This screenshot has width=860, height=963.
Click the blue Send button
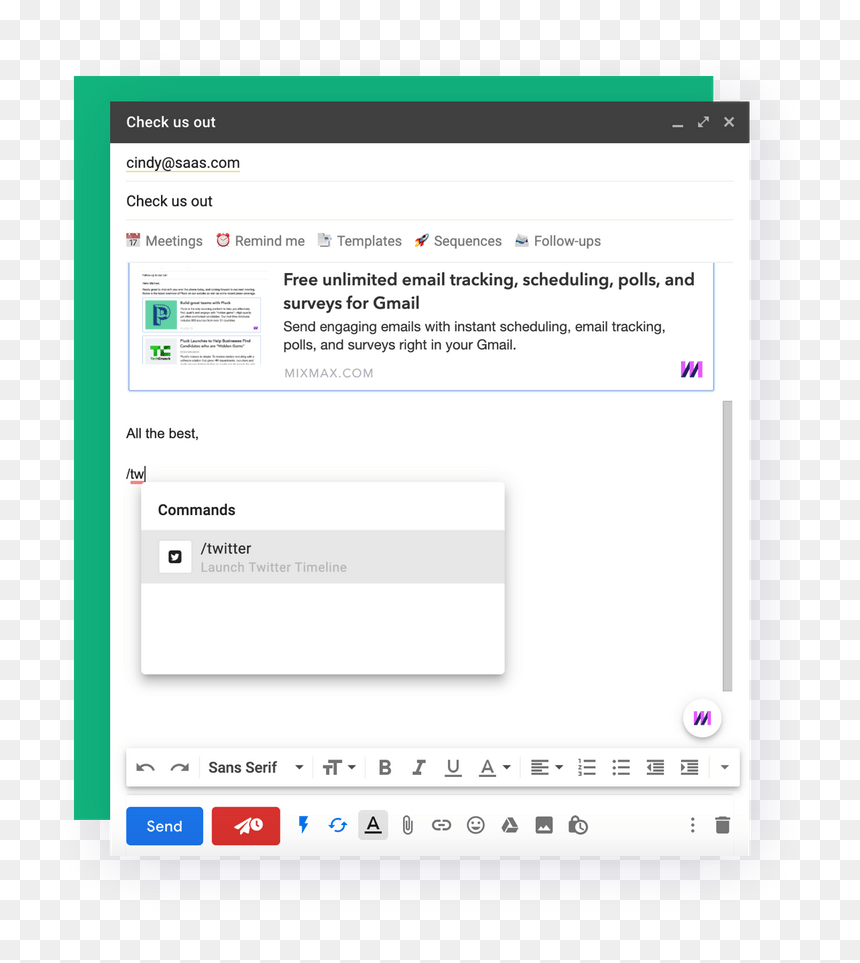click(165, 826)
